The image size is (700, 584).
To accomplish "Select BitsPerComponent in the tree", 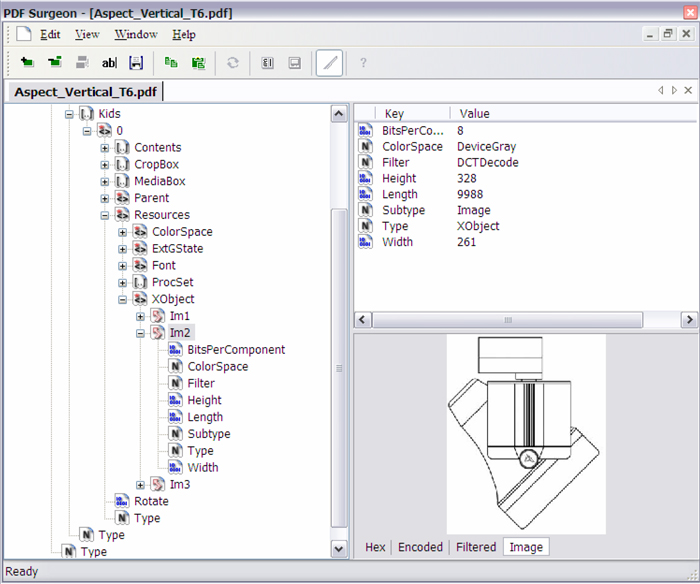I will coord(236,350).
